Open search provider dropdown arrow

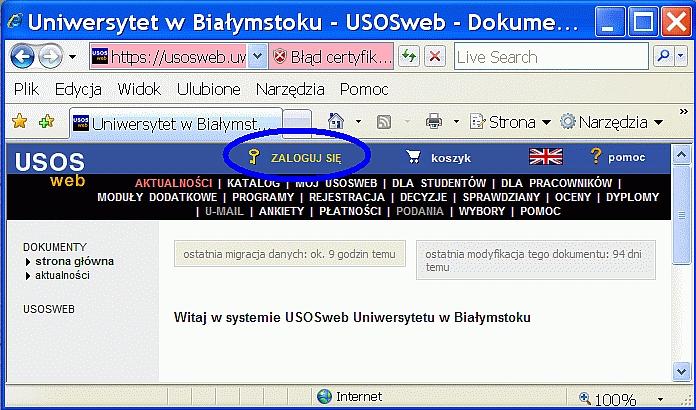tap(681, 56)
